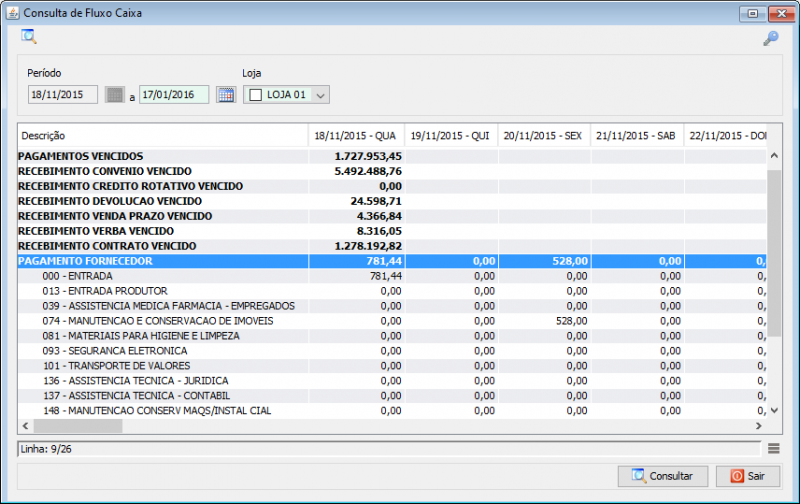Open the calendar picker for the end date
Image resolution: width=800 pixels, height=504 pixels.
(x=226, y=94)
